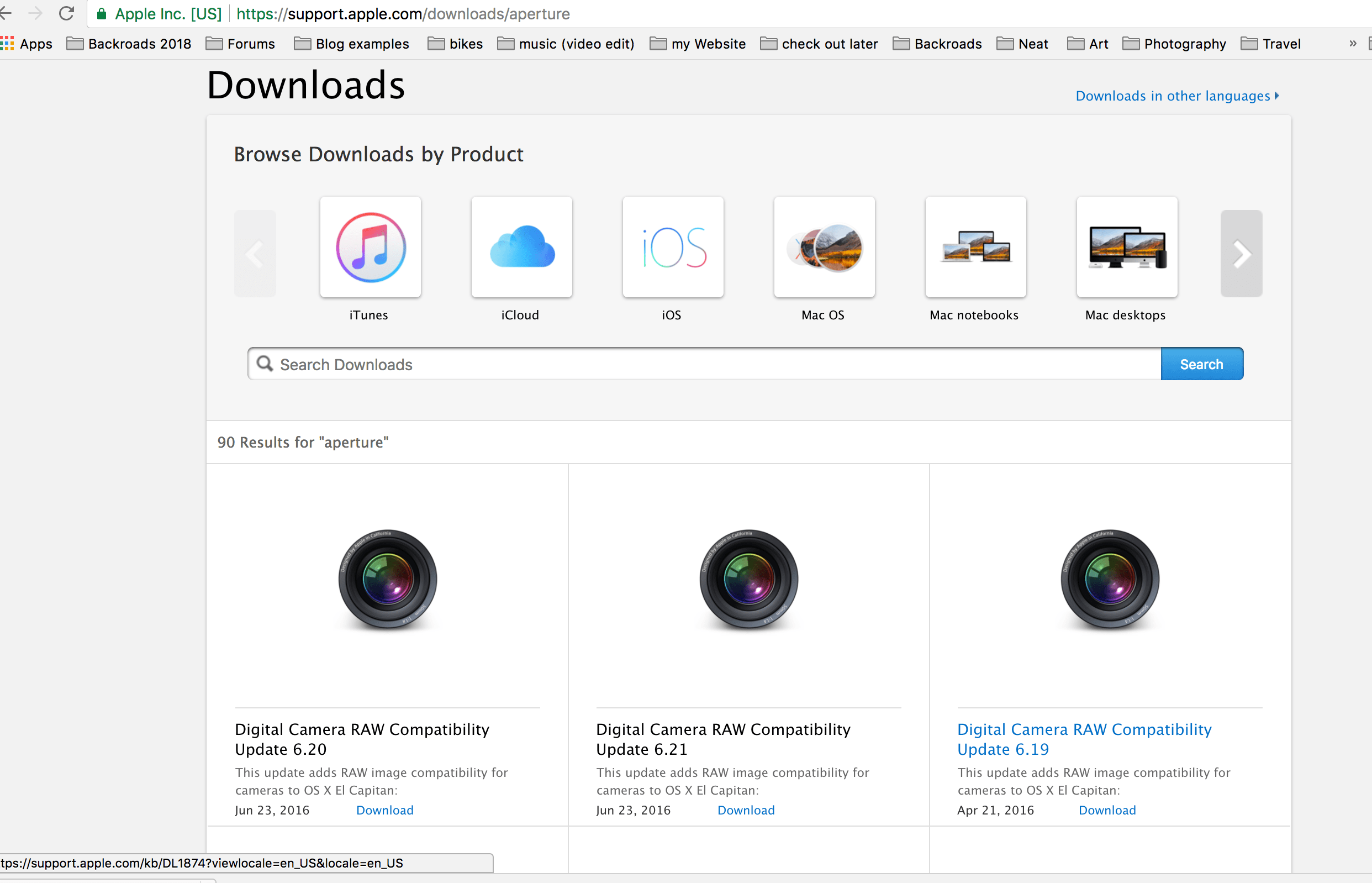Open the iTunes downloads category
This screenshot has height=883, width=1372.
pyautogui.click(x=370, y=248)
